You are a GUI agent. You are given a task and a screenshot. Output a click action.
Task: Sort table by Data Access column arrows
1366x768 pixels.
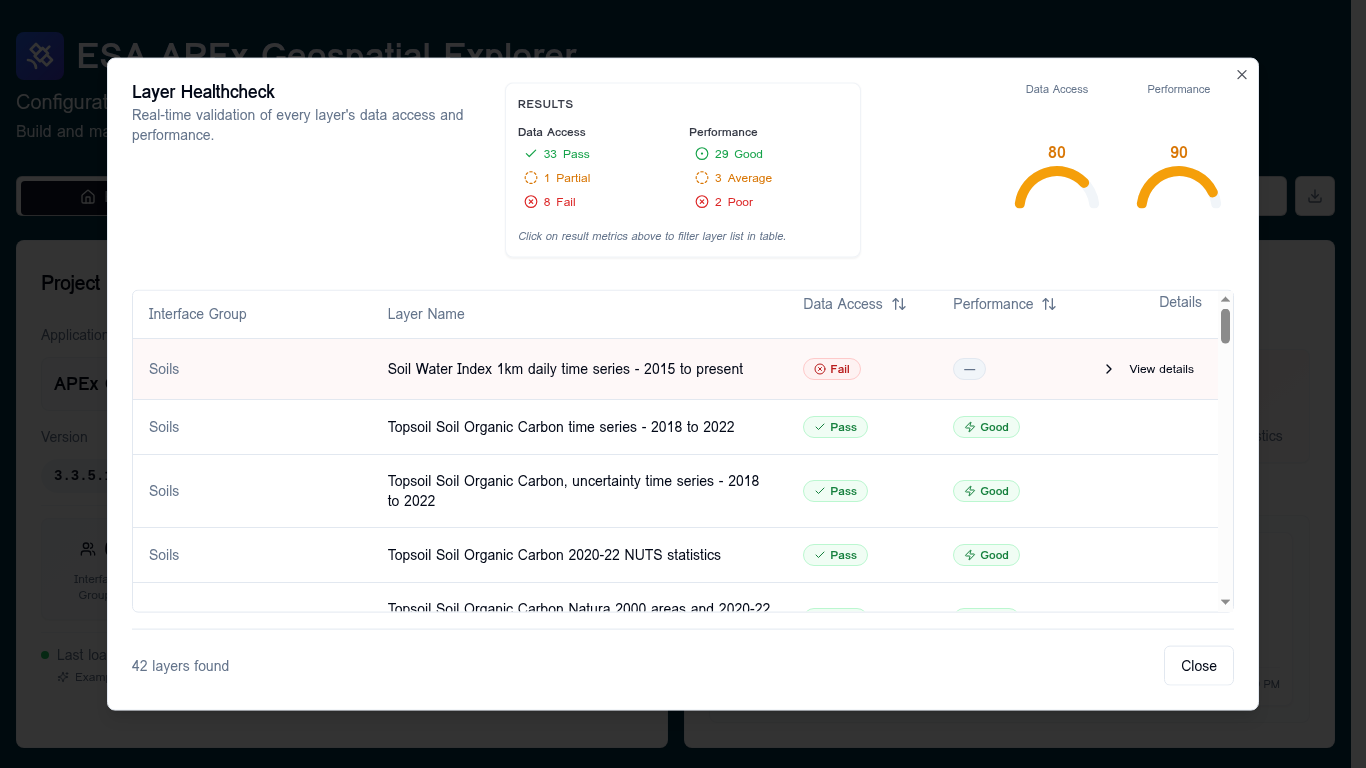tap(899, 304)
